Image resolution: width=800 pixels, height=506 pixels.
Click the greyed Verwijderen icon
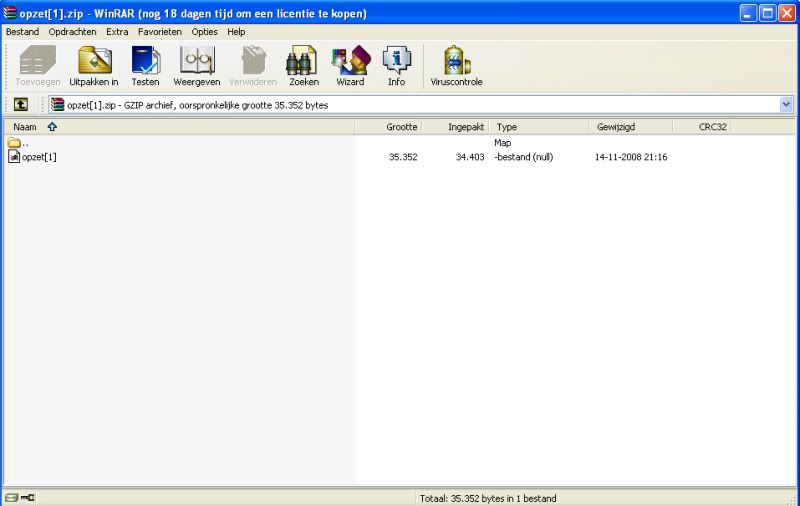point(253,60)
